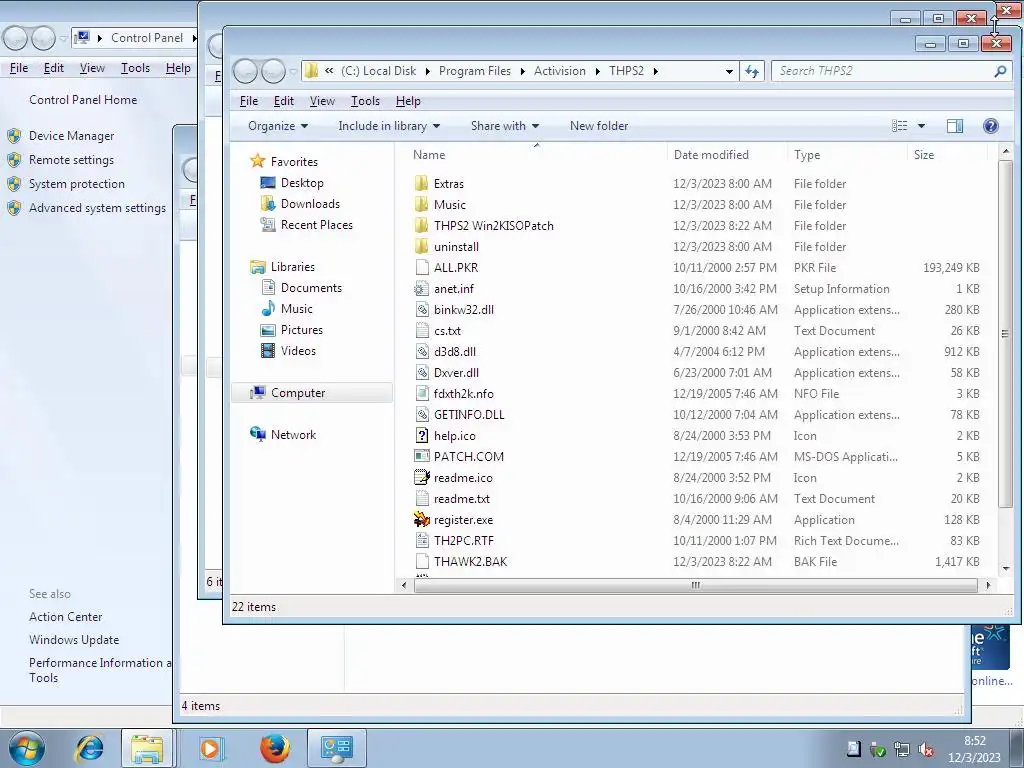
Task: Select the binkw32.dll file icon
Action: coord(422,310)
